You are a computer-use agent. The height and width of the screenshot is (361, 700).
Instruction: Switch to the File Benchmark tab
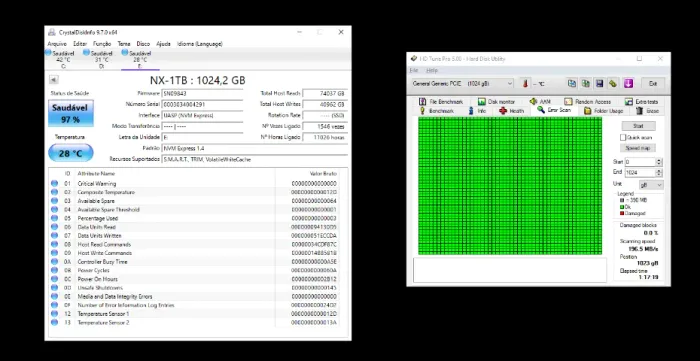pos(441,102)
